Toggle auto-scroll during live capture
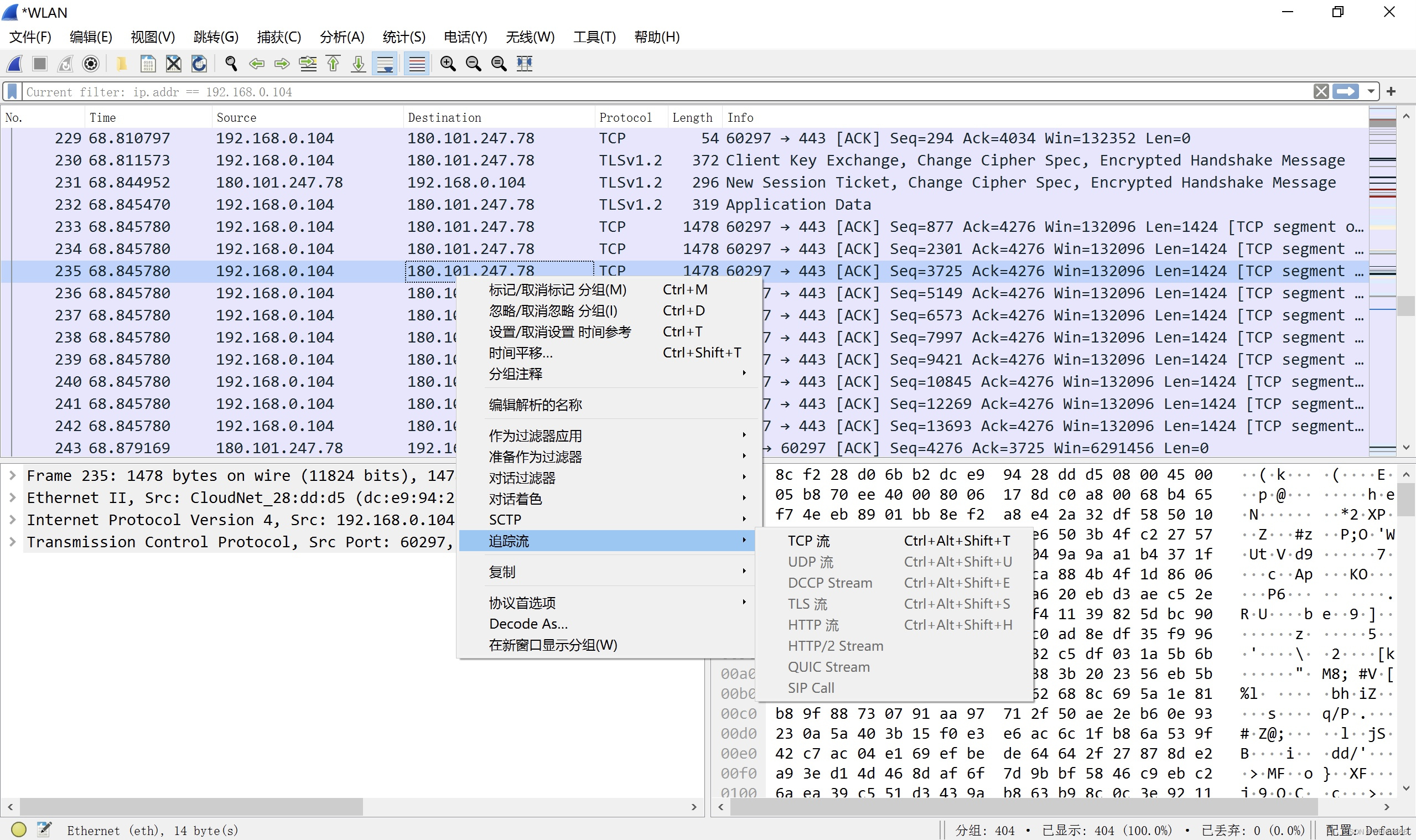The height and width of the screenshot is (840, 1416). pos(386,64)
